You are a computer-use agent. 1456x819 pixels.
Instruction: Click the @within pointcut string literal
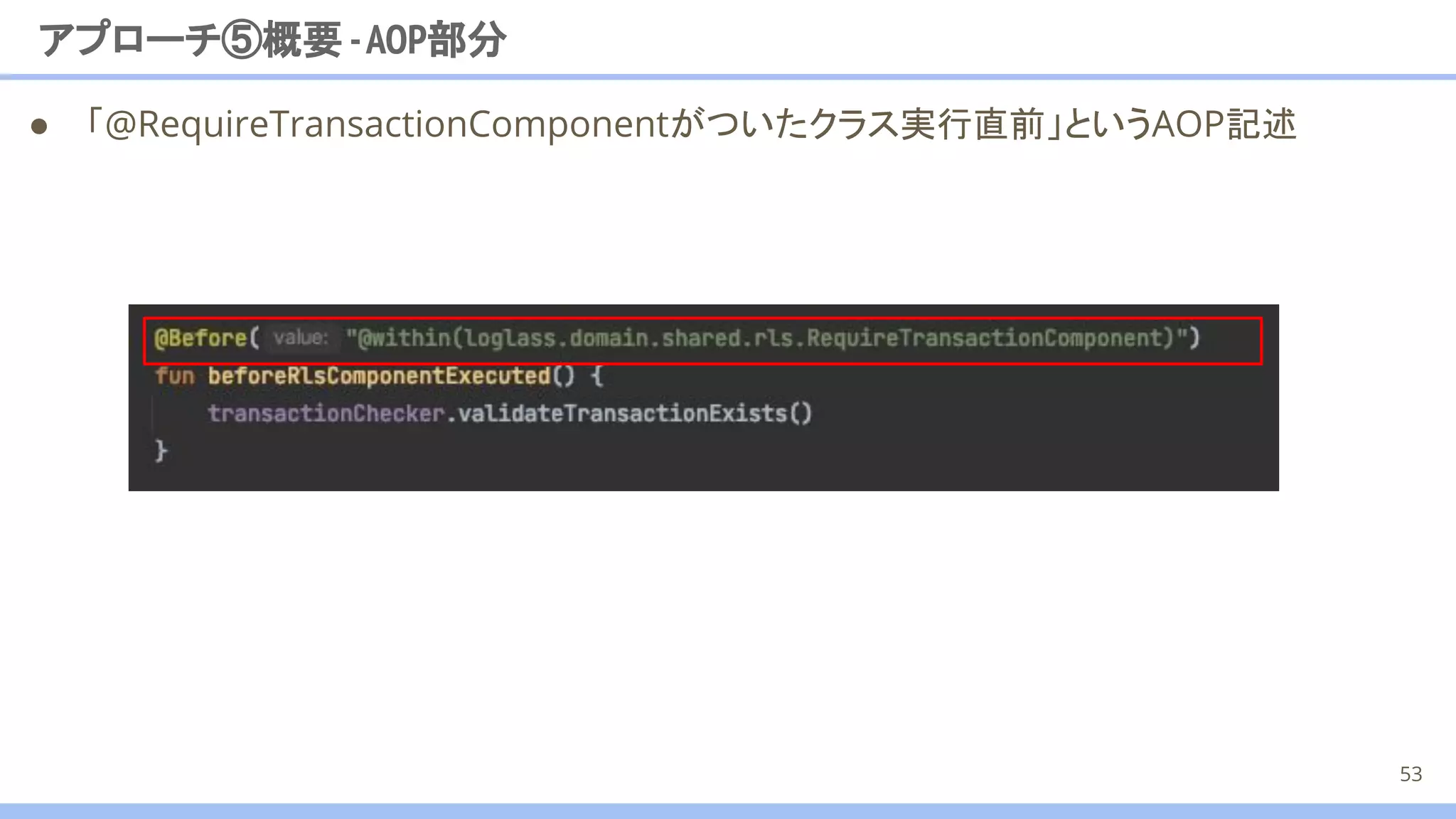(x=403, y=338)
